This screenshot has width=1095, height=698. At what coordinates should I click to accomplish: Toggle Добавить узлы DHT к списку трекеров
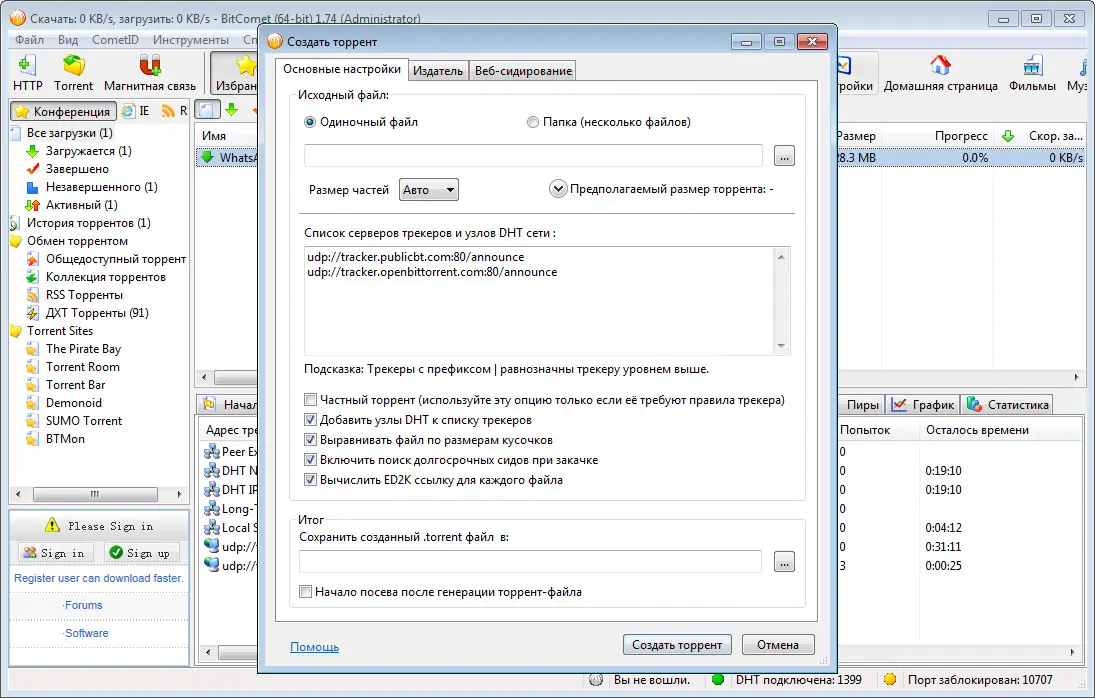pos(311,420)
